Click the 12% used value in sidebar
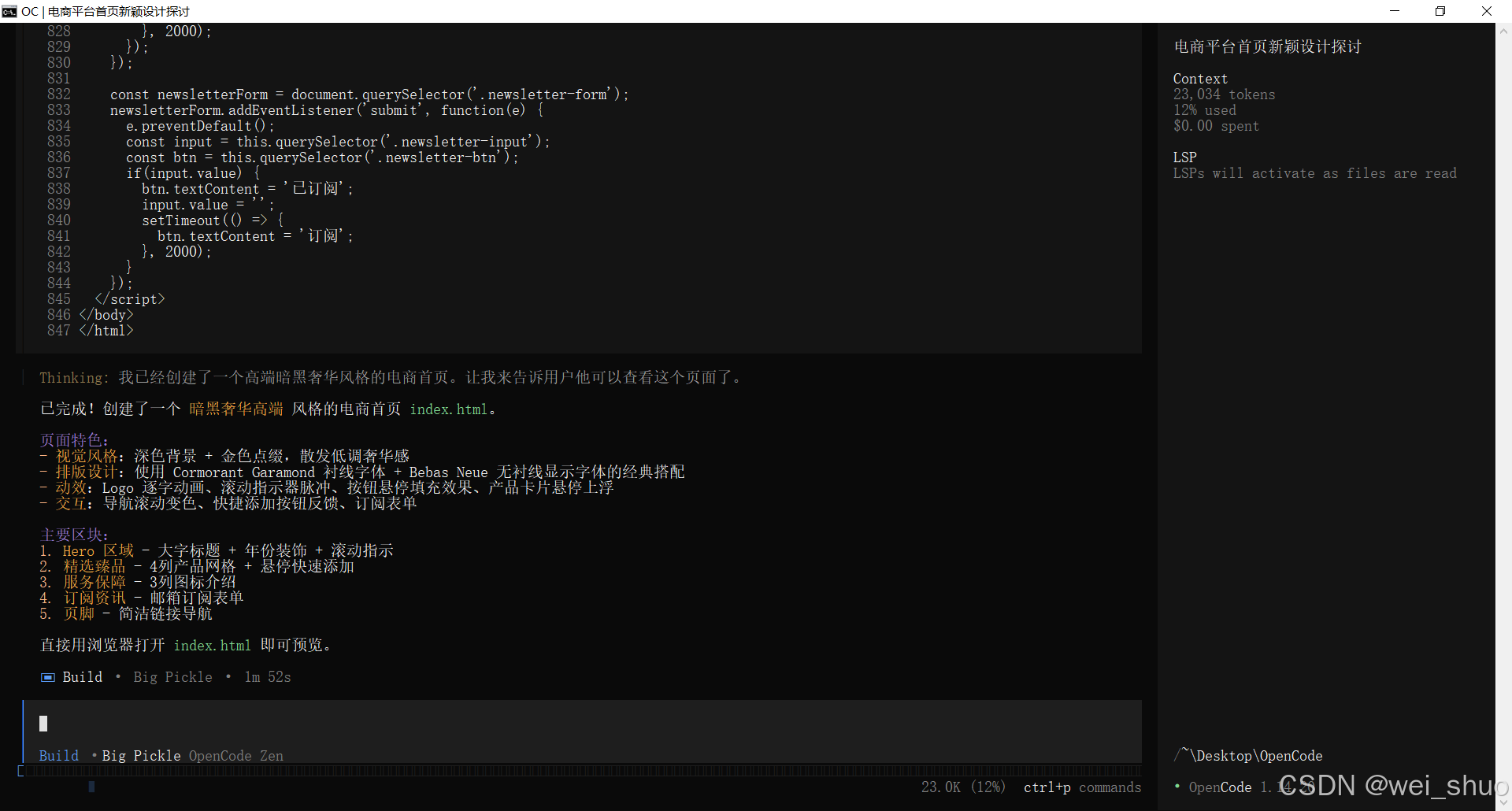The image size is (1512, 811). (1205, 110)
